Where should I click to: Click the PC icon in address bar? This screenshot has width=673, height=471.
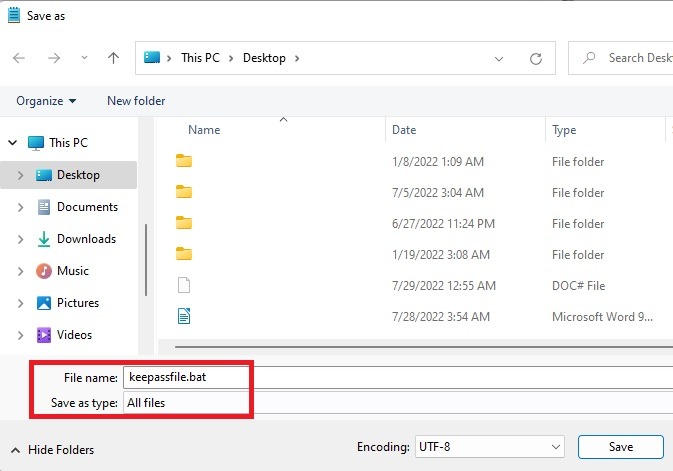coord(152,58)
